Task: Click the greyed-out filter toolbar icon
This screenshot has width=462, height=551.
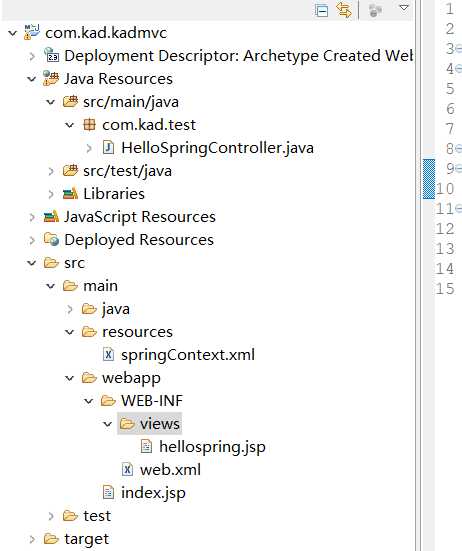Action: coord(375,10)
